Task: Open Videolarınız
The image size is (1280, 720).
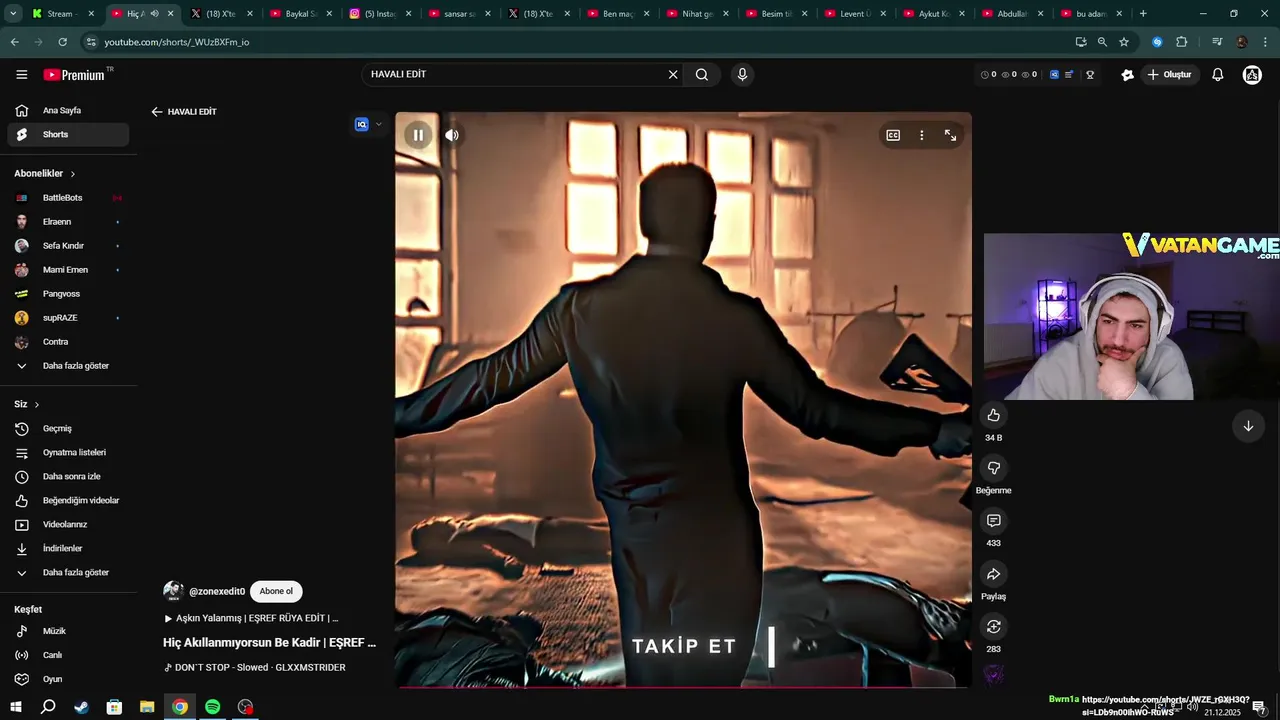Action: click(68, 525)
